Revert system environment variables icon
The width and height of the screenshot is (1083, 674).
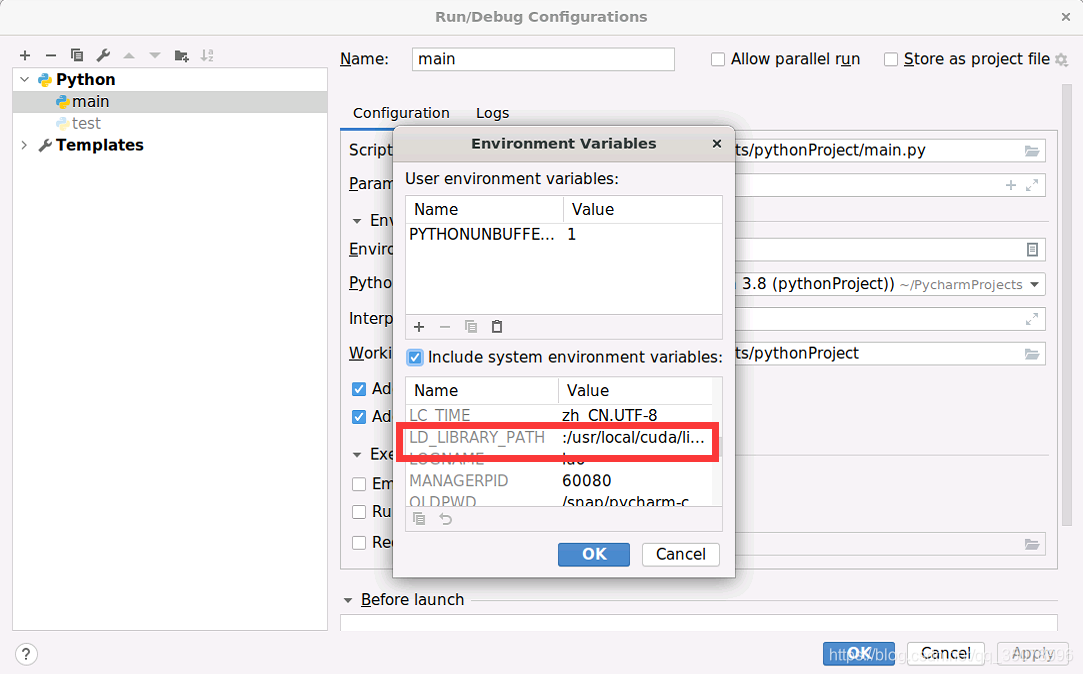(445, 519)
